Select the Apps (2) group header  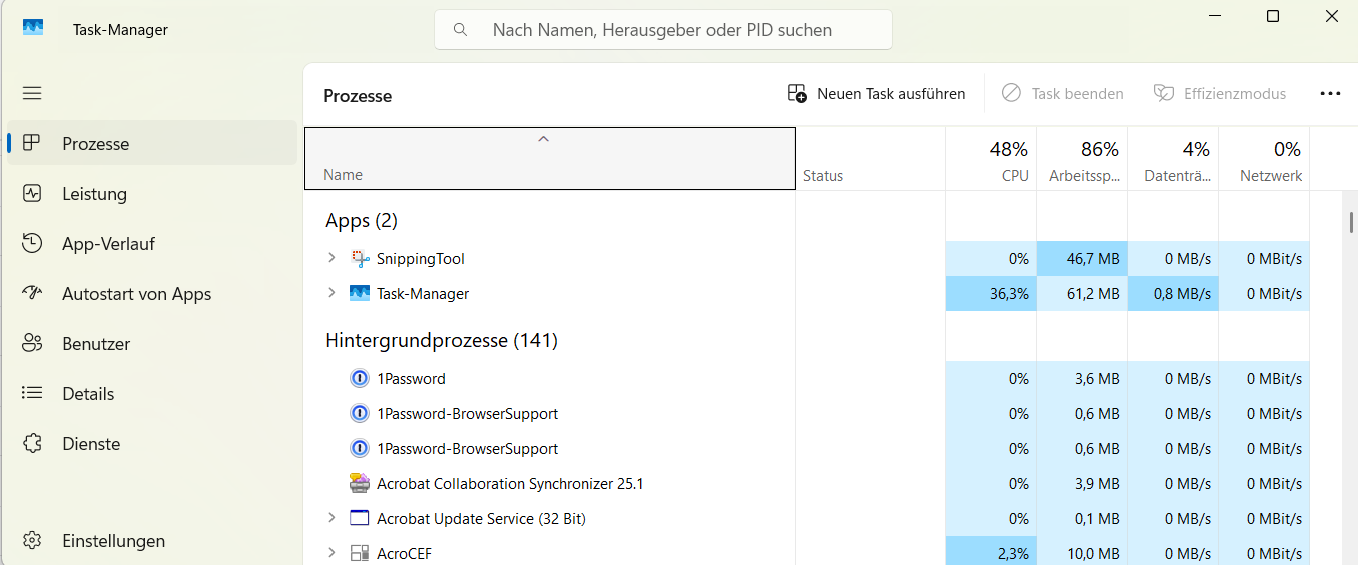click(361, 220)
